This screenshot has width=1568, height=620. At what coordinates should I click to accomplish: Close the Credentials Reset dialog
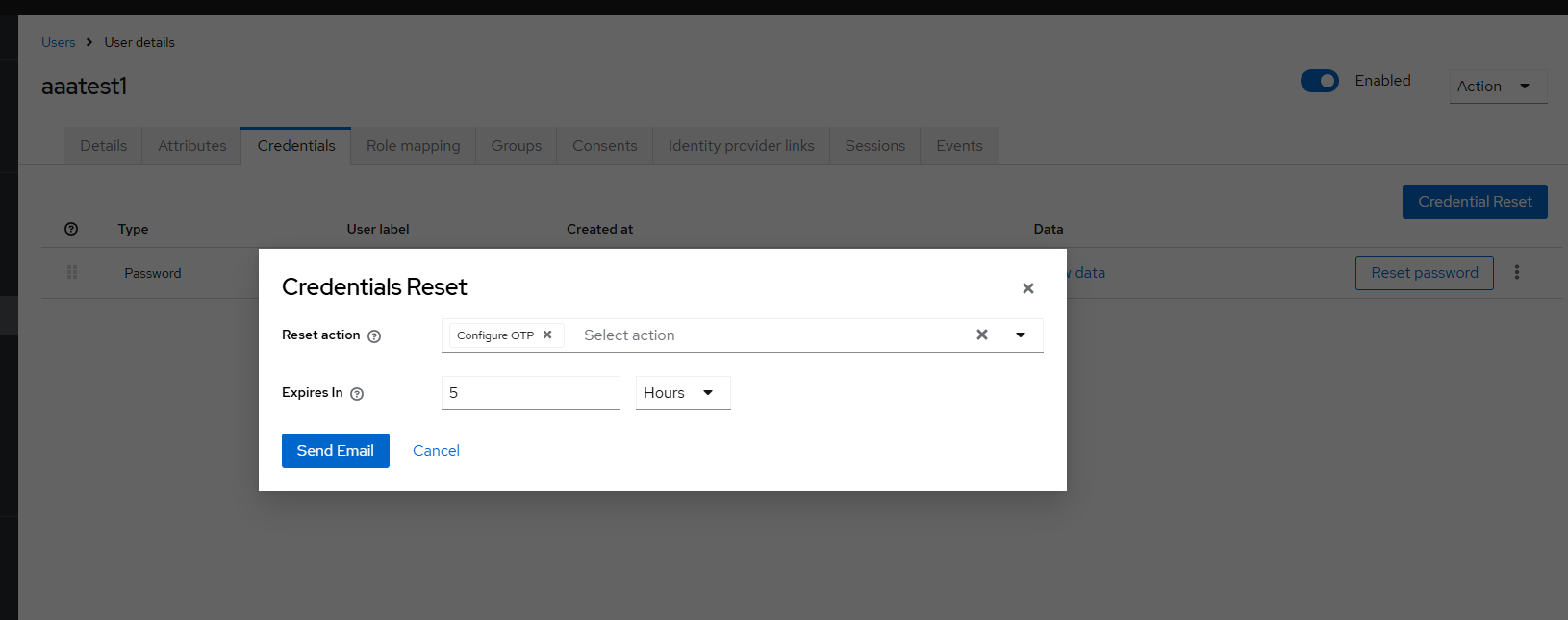pos(1027,288)
